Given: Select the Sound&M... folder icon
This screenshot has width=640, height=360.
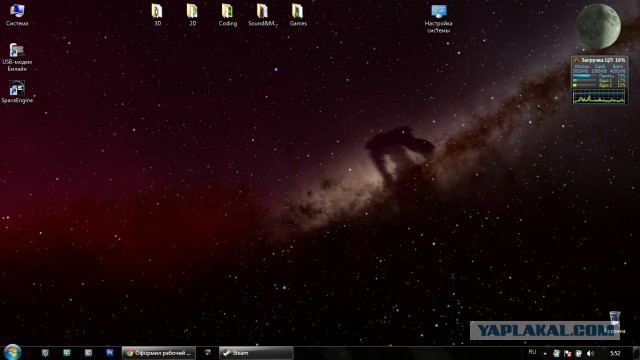Looking at the screenshot, I should tap(262, 15).
